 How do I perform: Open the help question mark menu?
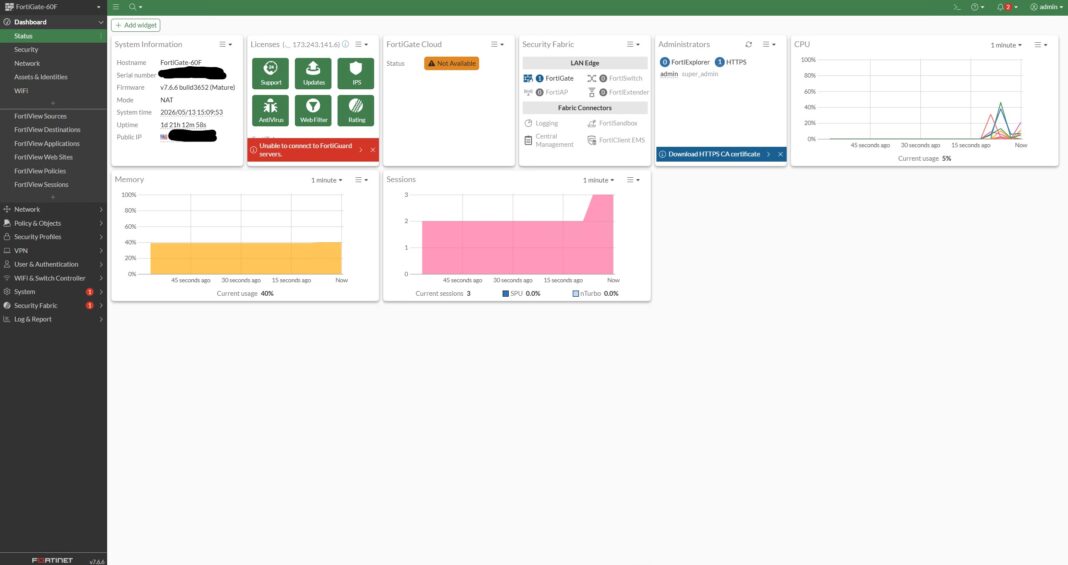(x=977, y=7)
